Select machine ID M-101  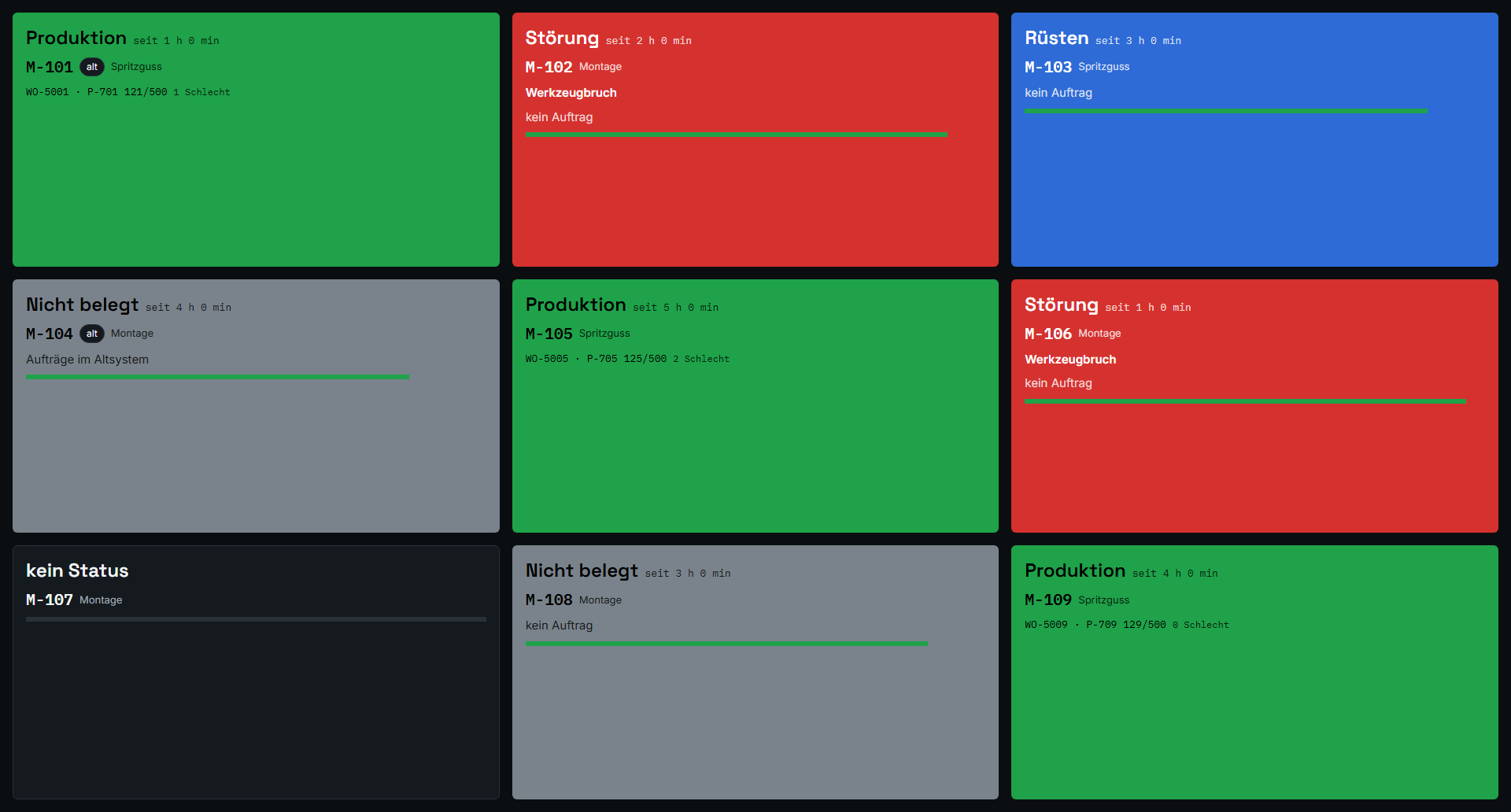coord(50,67)
